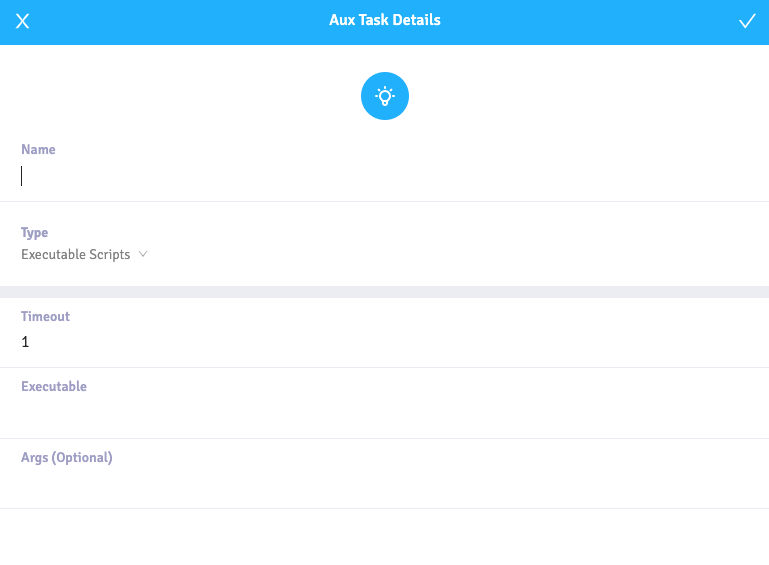Click the Timeout label

point(46,316)
